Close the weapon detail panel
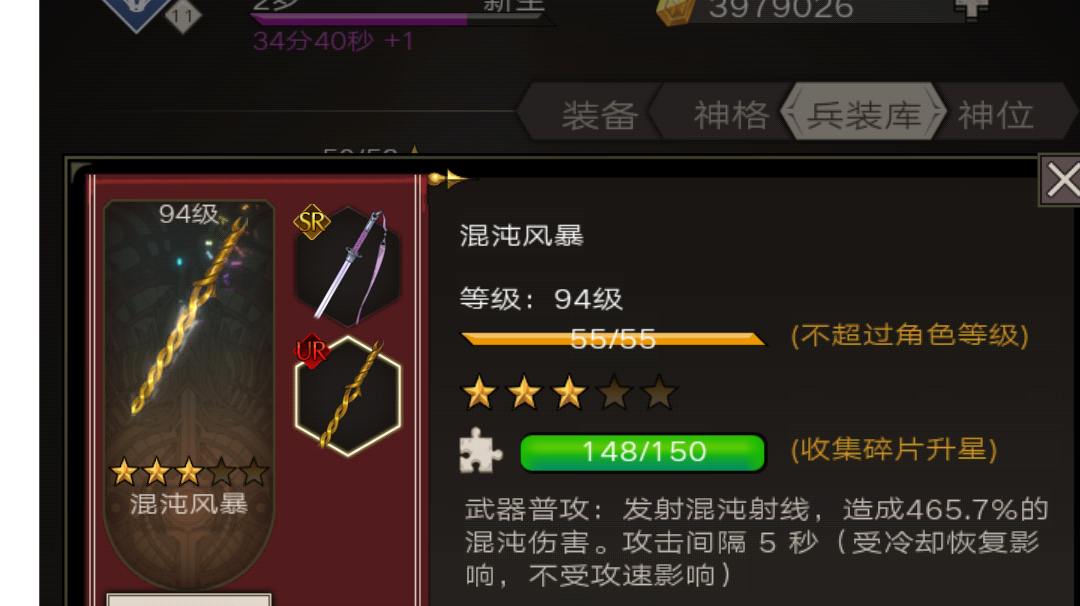The image size is (1080, 606). point(1060,180)
